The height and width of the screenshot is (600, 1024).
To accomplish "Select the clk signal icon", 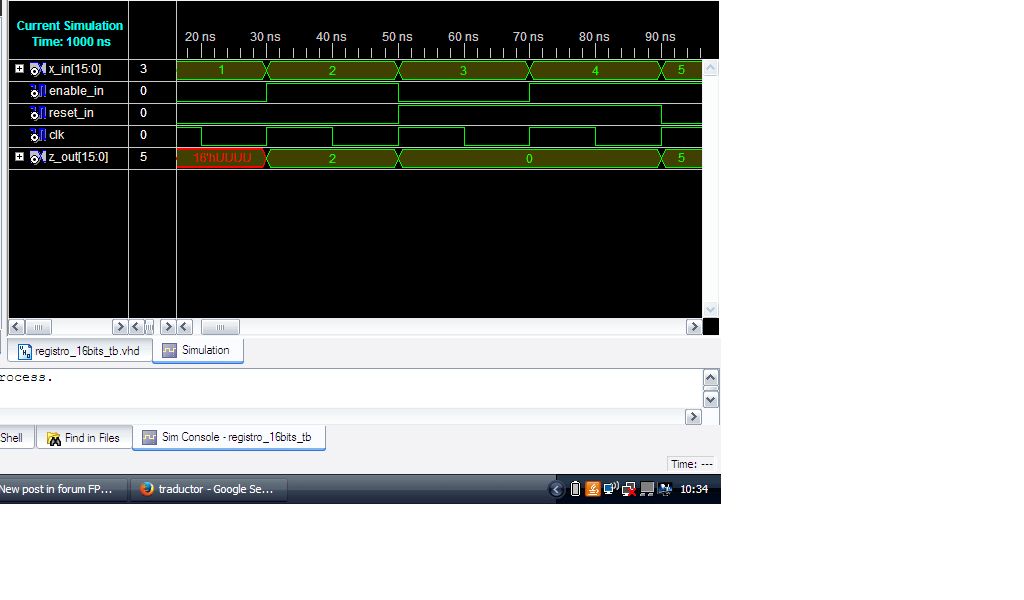I will coord(38,135).
